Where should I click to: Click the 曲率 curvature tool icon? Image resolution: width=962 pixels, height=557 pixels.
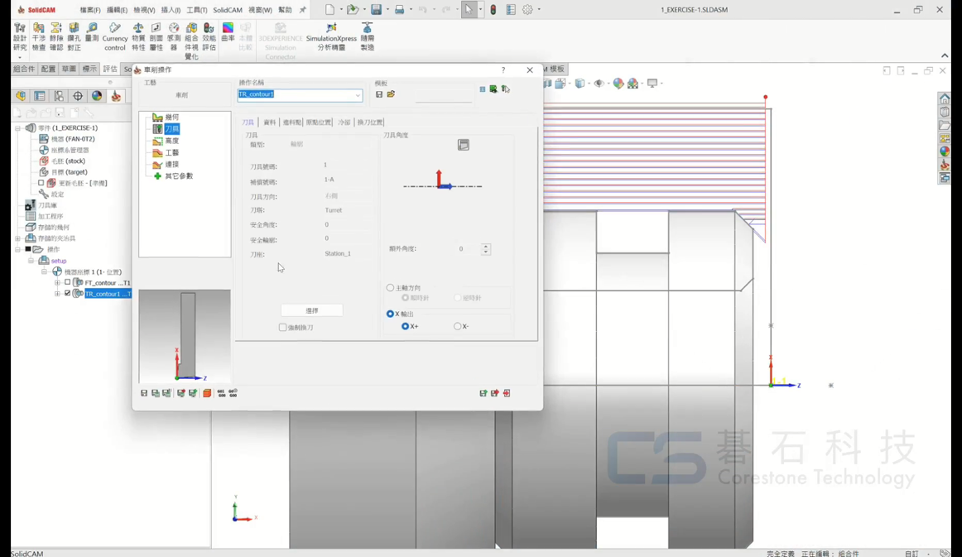(x=228, y=29)
